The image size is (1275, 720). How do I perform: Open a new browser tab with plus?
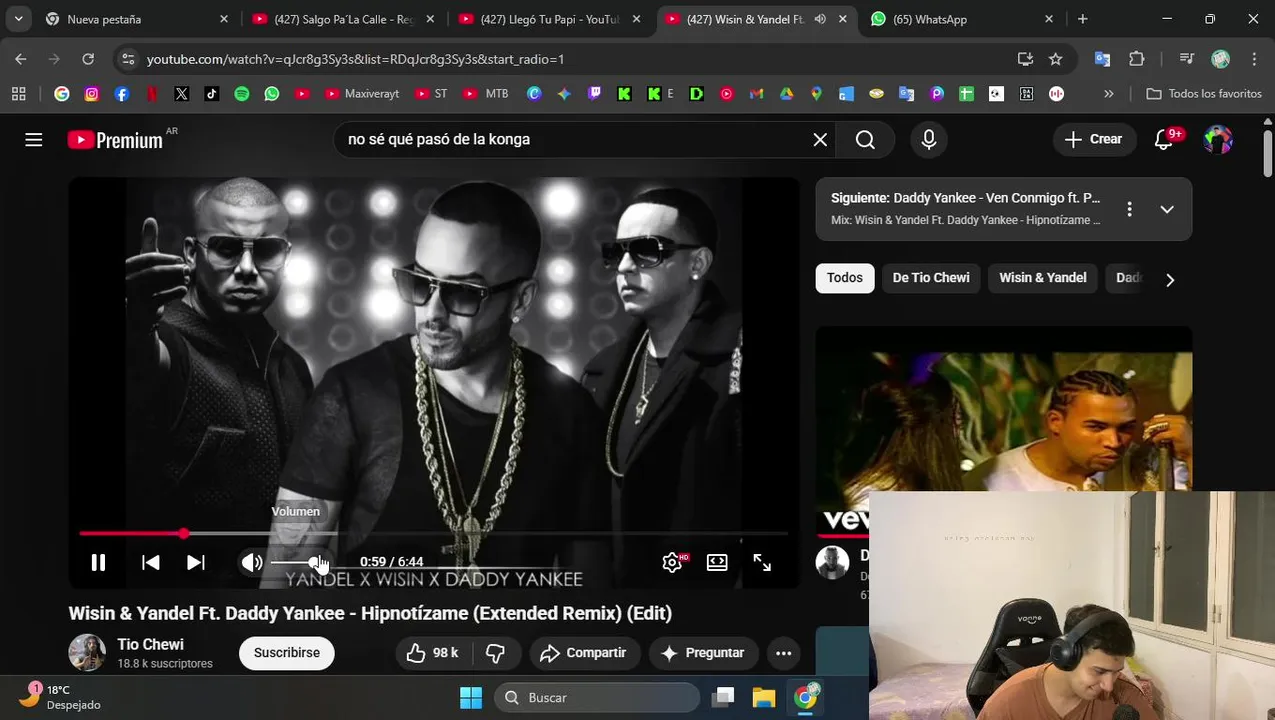tap(1082, 19)
